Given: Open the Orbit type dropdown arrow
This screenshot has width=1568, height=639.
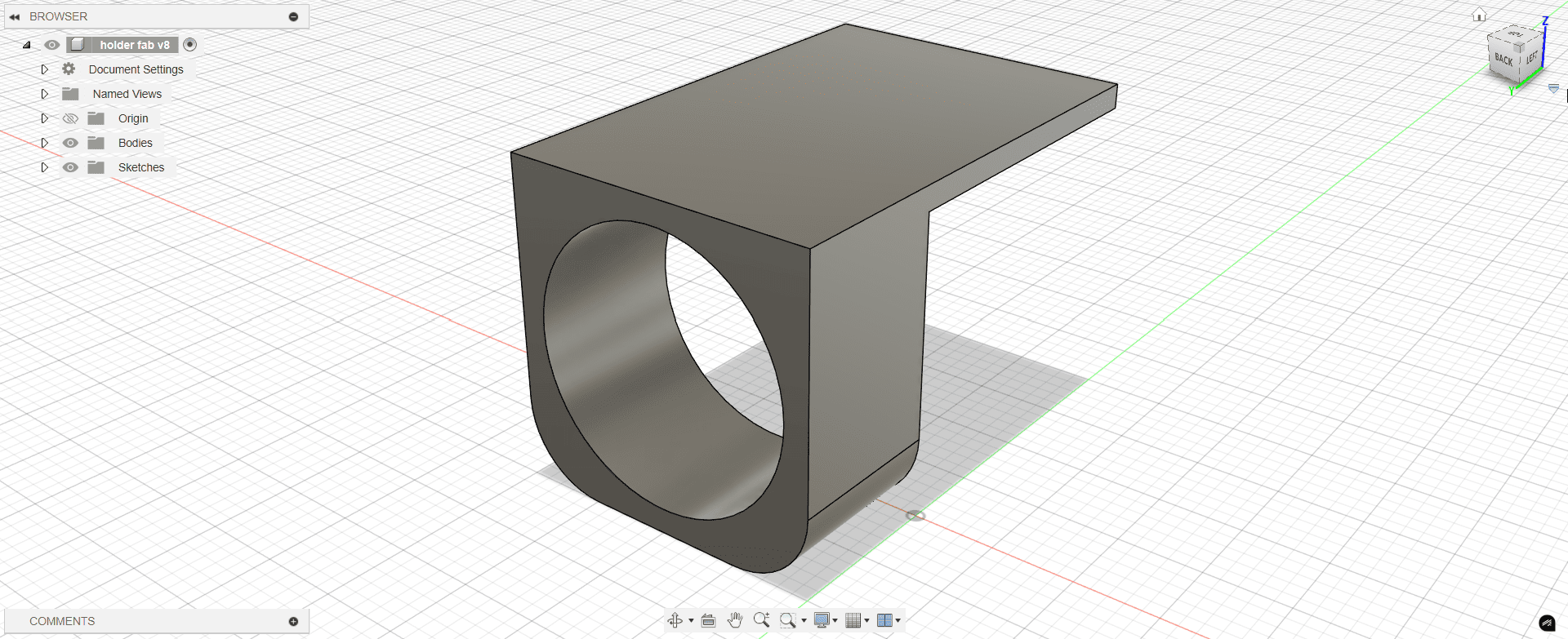Looking at the screenshot, I should click(x=691, y=620).
